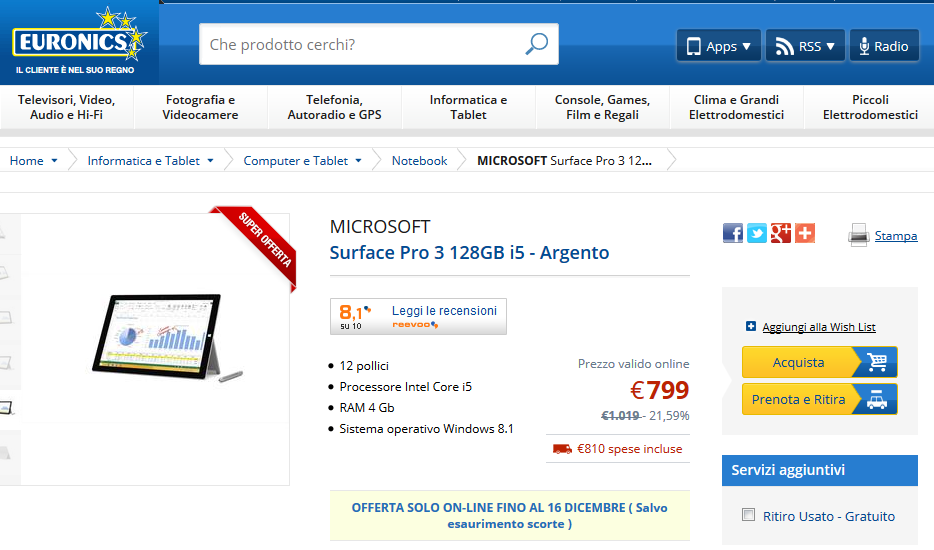
Task: Click the search magnifier icon
Action: pos(537,44)
